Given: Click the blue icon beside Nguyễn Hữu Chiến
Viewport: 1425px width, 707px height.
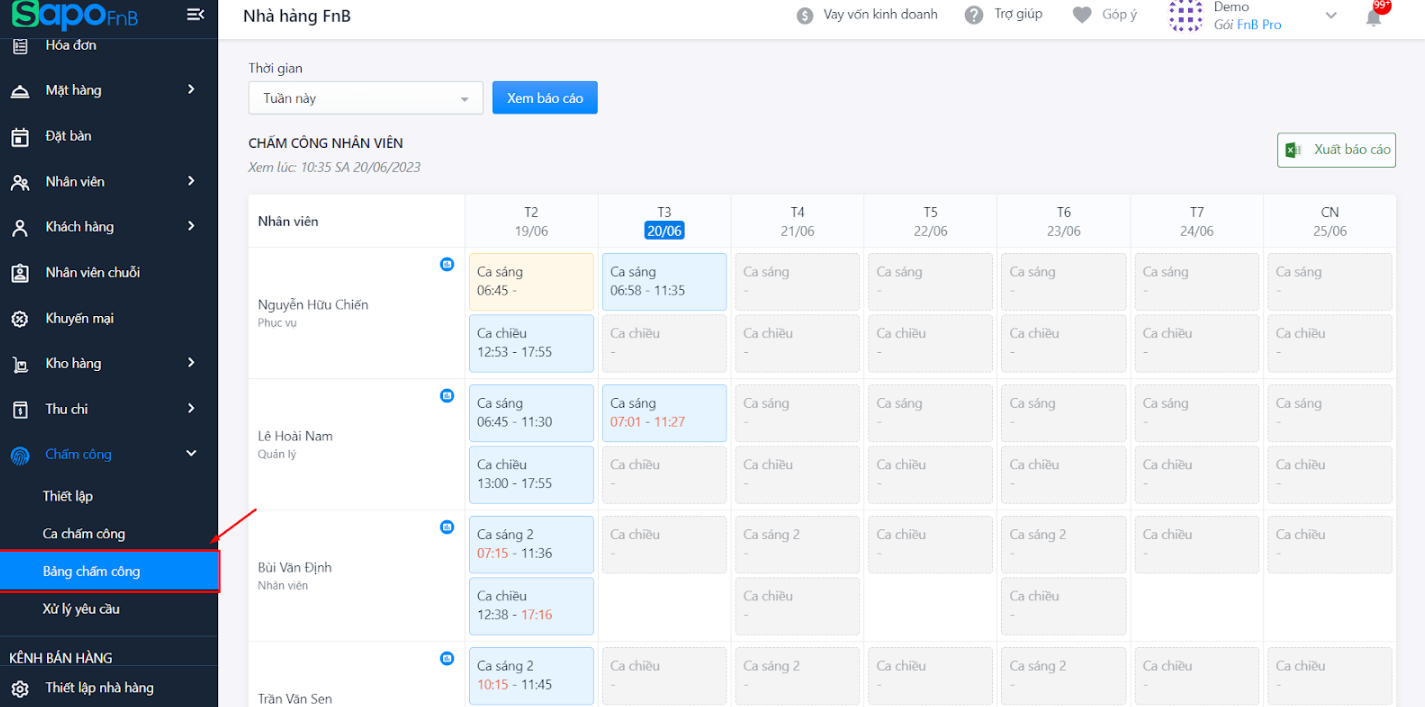Looking at the screenshot, I should (x=447, y=264).
